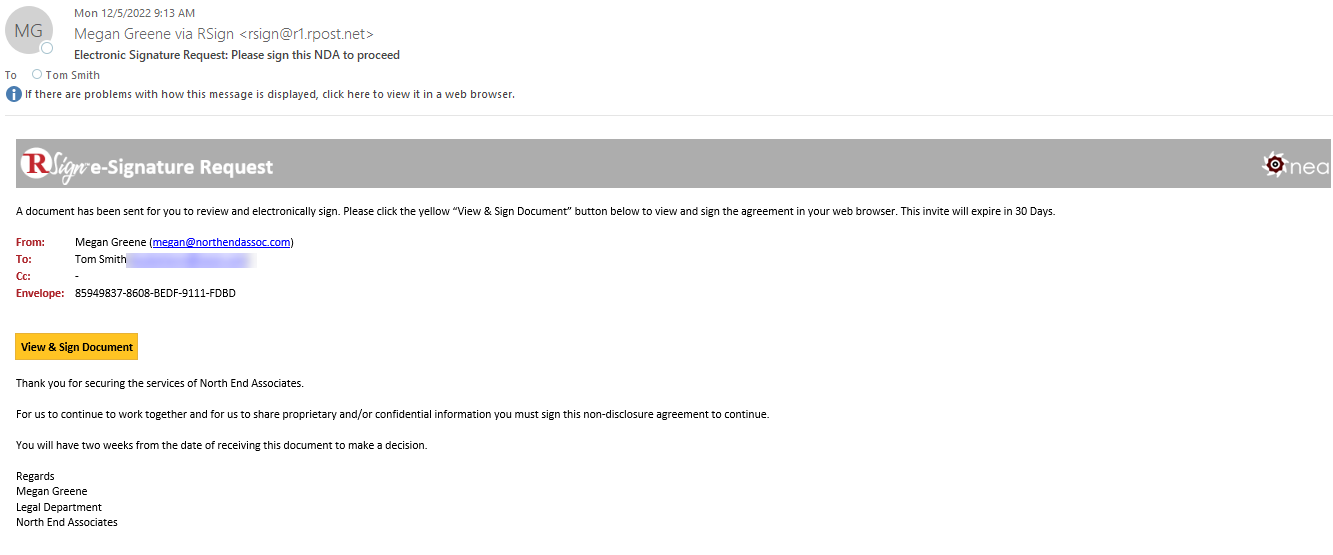Click the presence status dot on MG avatar
This screenshot has width=1333, height=555.
coord(46,48)
